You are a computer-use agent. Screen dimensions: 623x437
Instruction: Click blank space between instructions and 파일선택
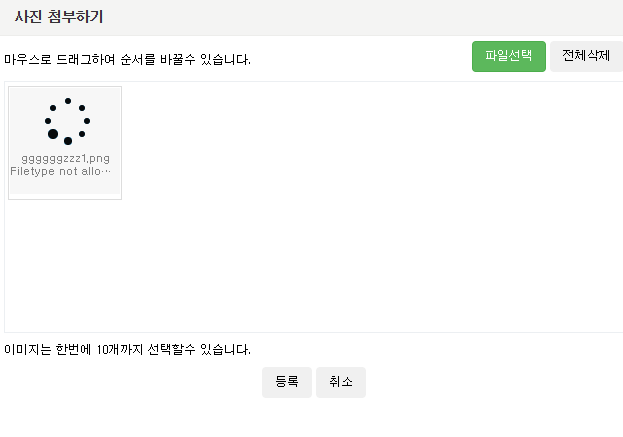(360, 59)
